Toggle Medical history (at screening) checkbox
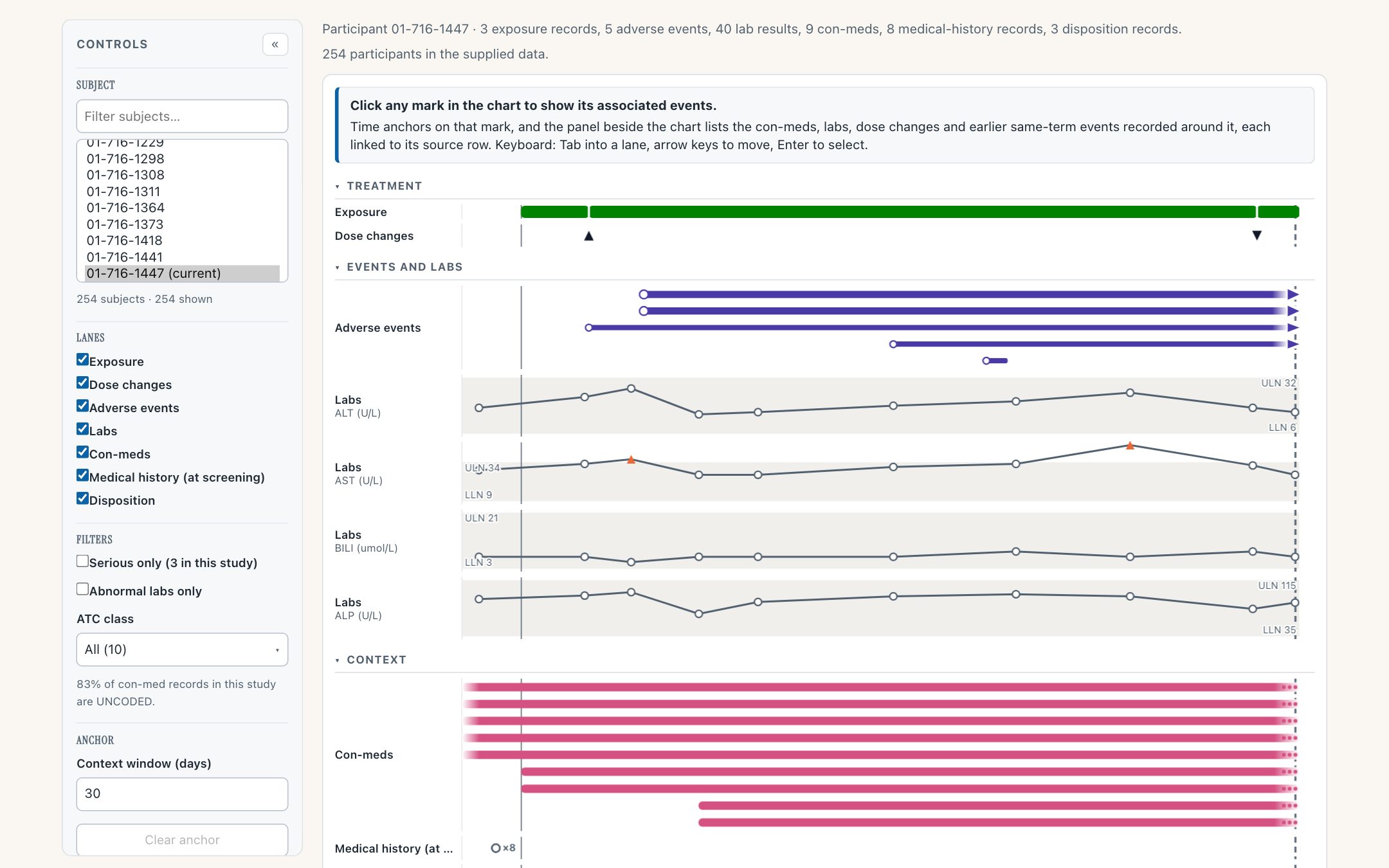 (82, 475)
